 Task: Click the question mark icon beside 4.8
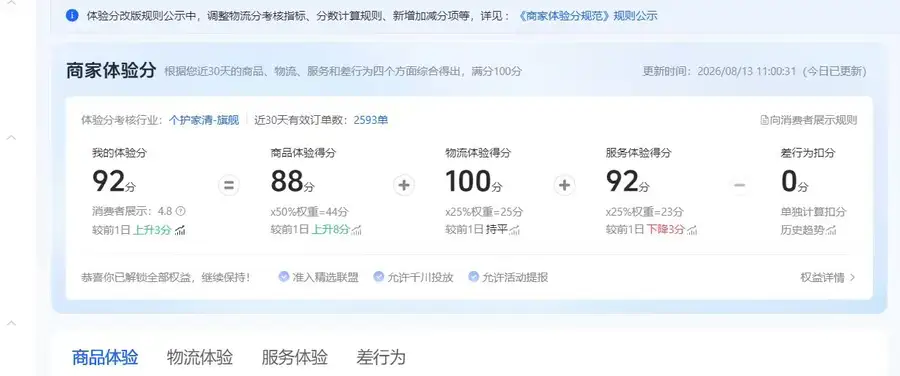(x=181, y=211)
